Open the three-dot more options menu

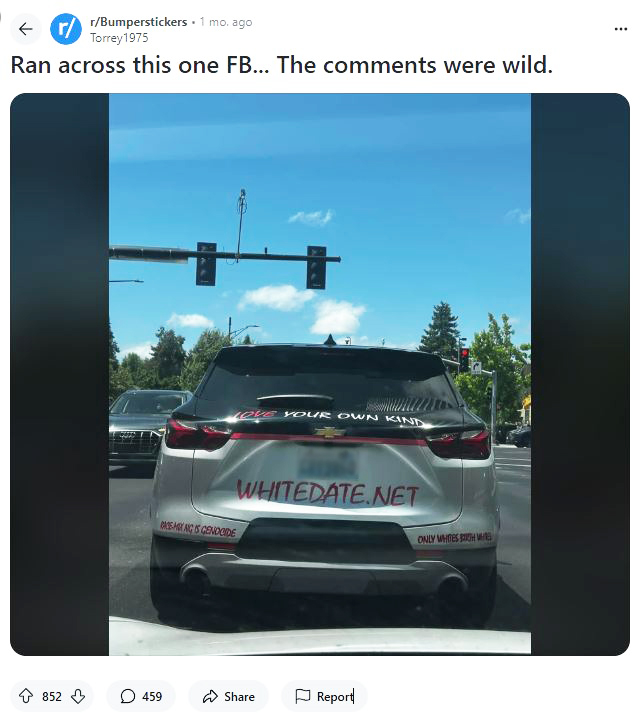[621, 29]
